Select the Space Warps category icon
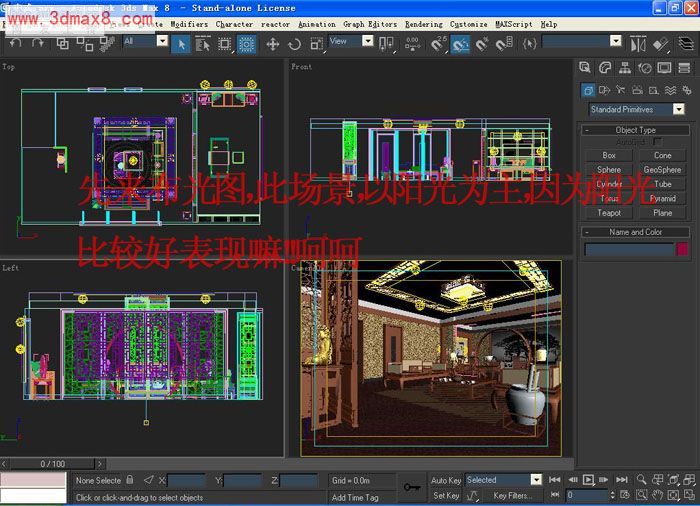Image resolution: width=700 pixels, height=506 pixels. pyautogui.click(x=670, y=90)
